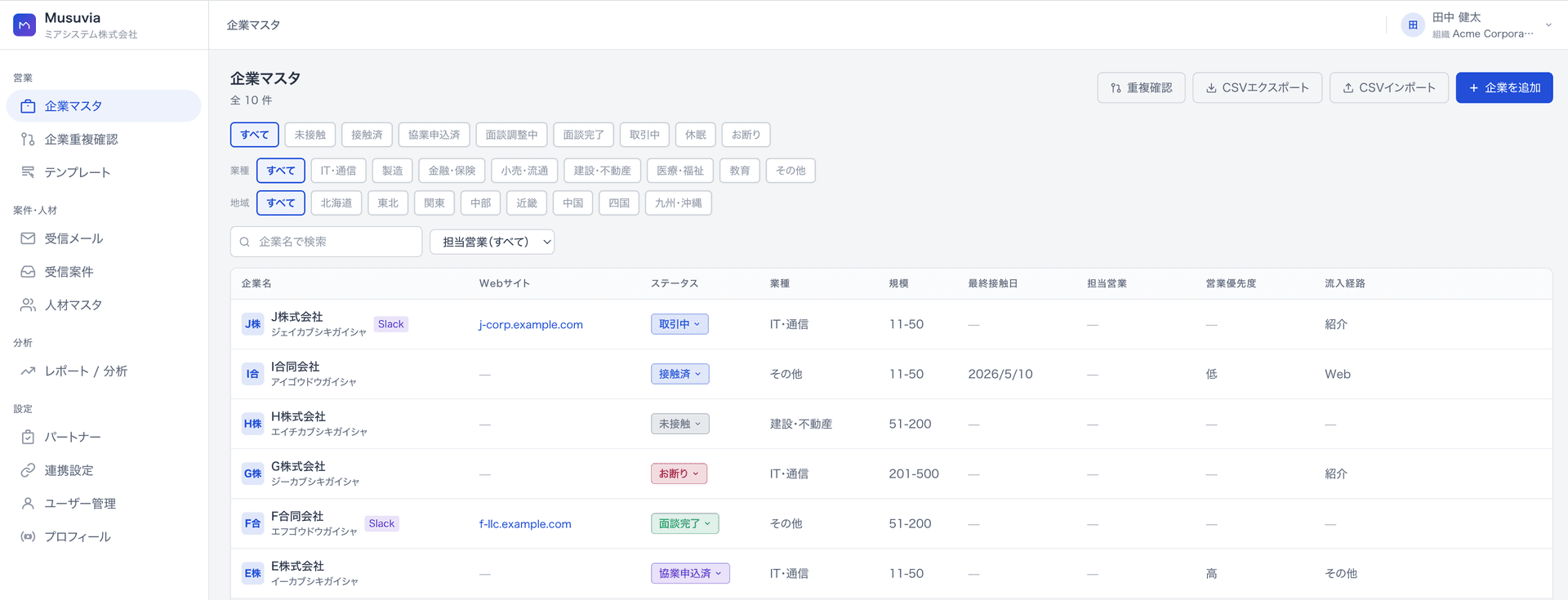Viewport: 1568px width, 600px height.
Task: Click CSVインポート button
Action: 1389,88
